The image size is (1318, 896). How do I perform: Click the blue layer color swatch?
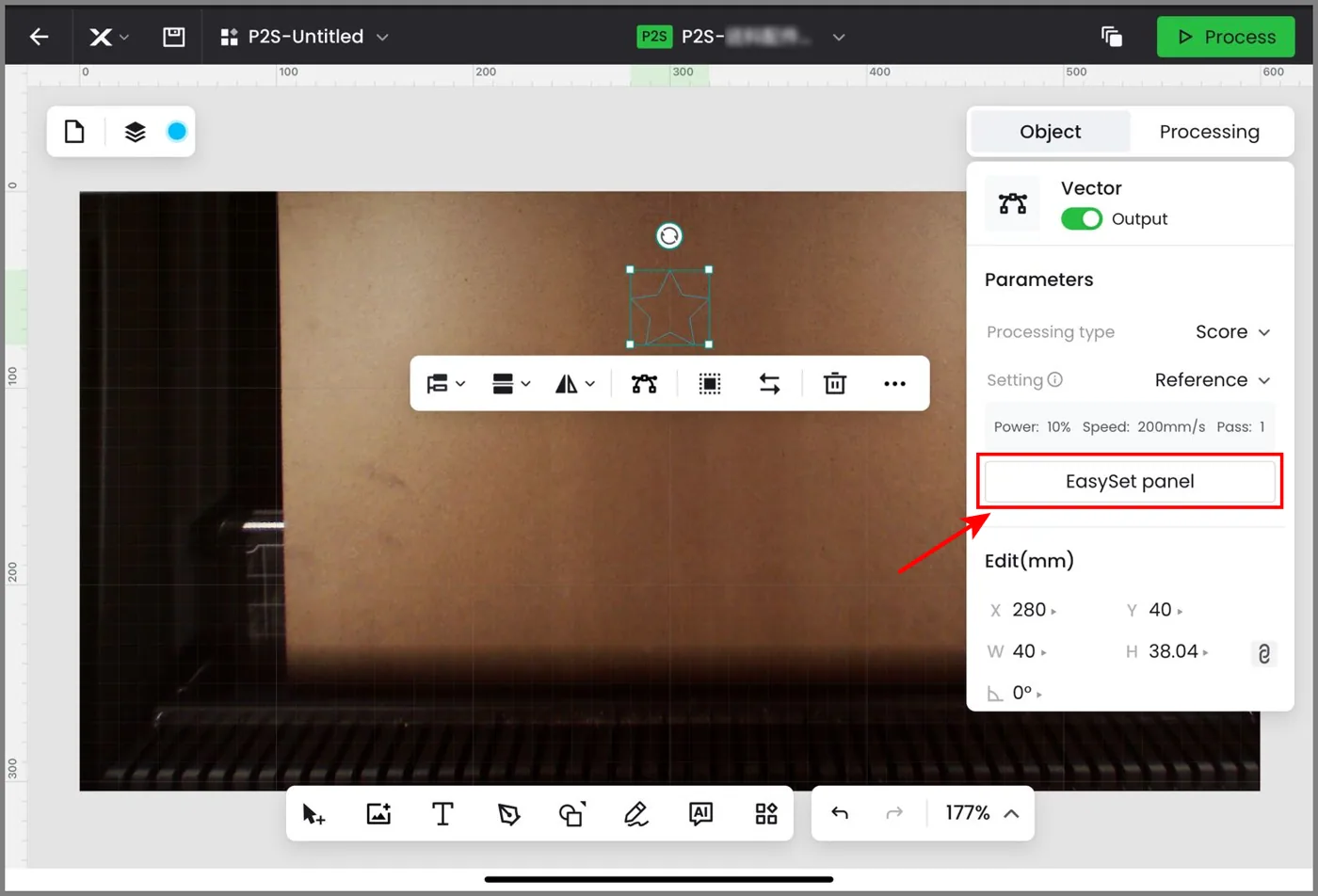pos(177,132)
